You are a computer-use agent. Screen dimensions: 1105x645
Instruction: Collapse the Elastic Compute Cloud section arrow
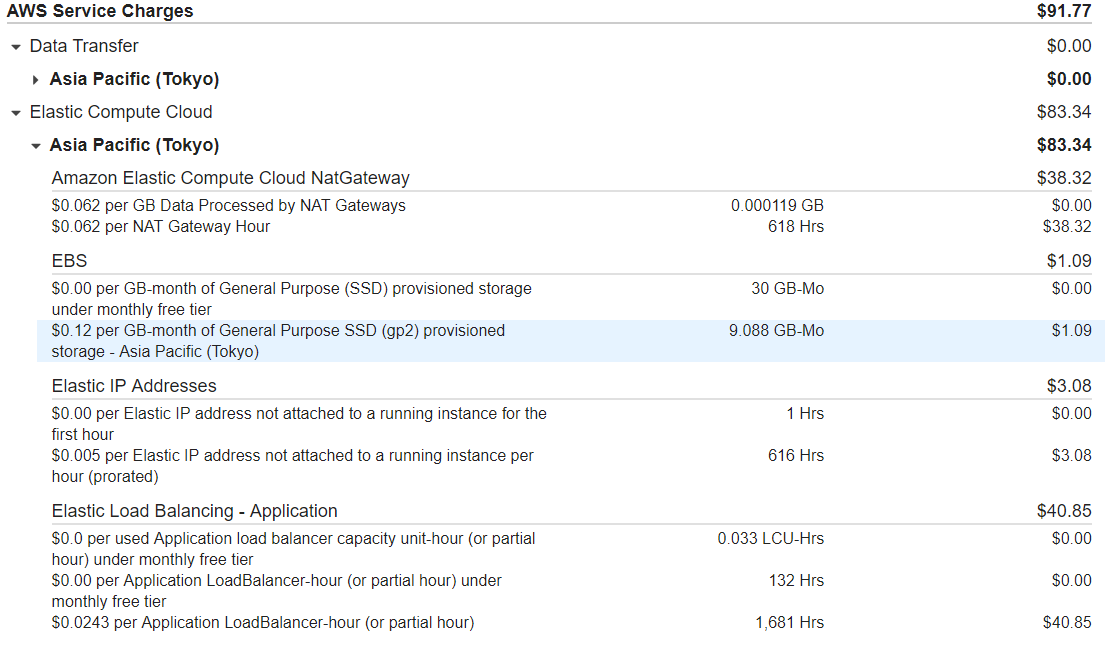click(x=16, y=113)
